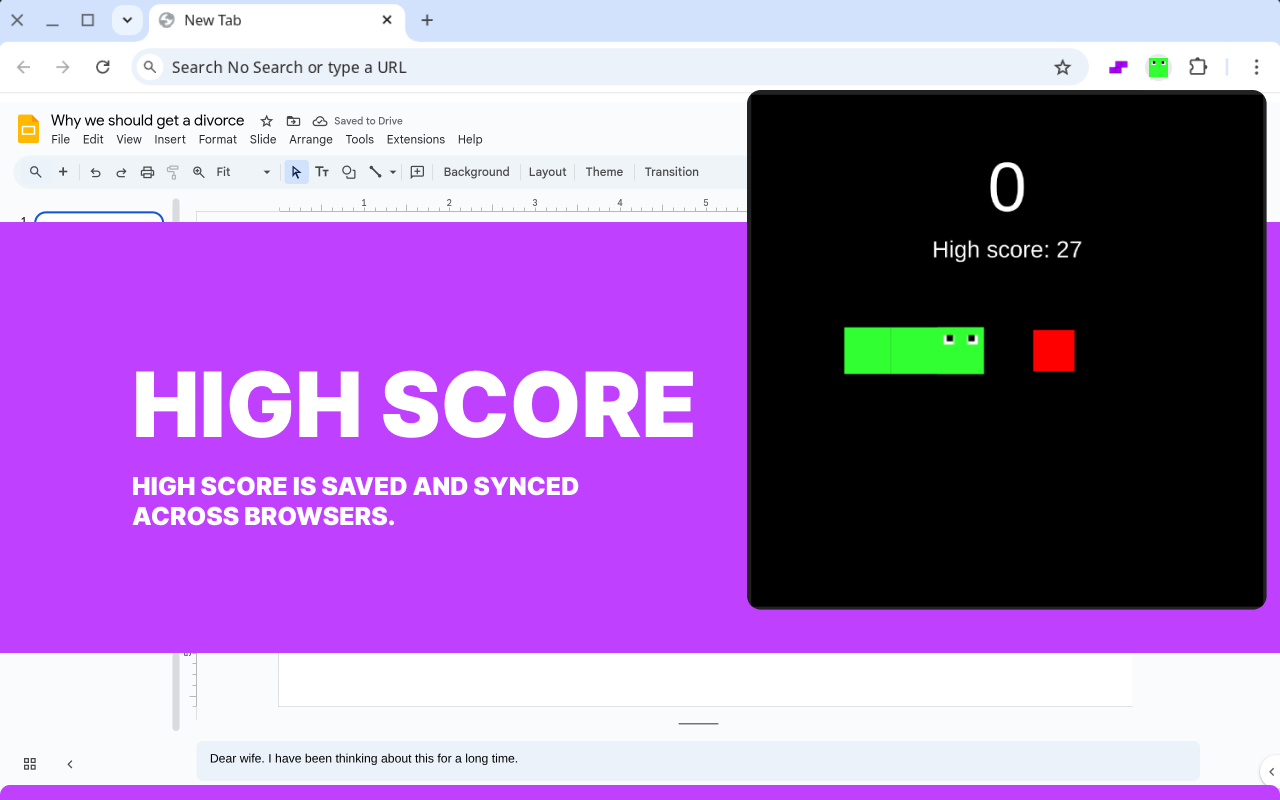Click the Theme button
The image size is (1280, 800).
point(604,172)
